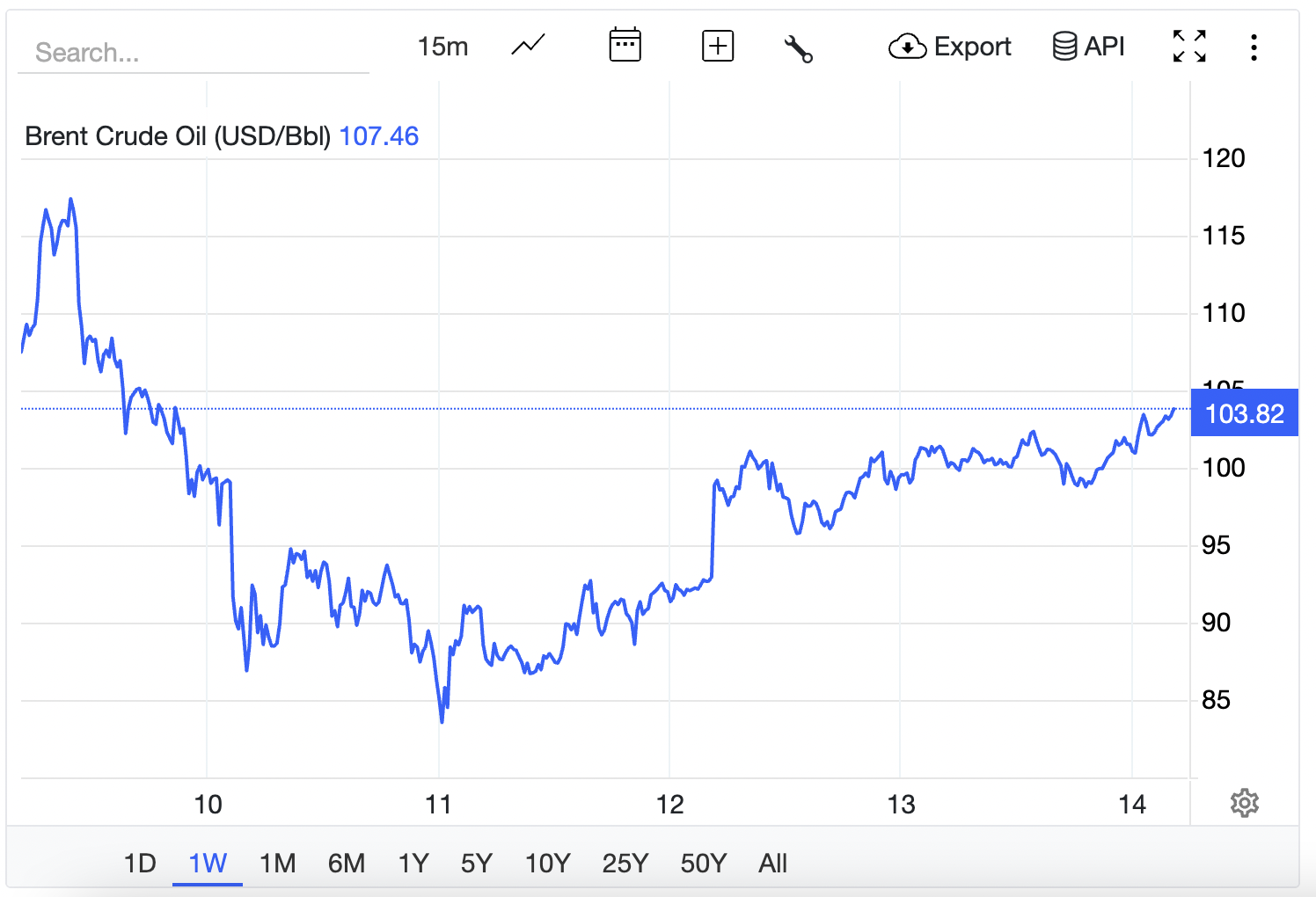The height and width of the screenshot is (897, 1316).
Task: Open chart settings gear icon
Action: [x=1244, y=803]
